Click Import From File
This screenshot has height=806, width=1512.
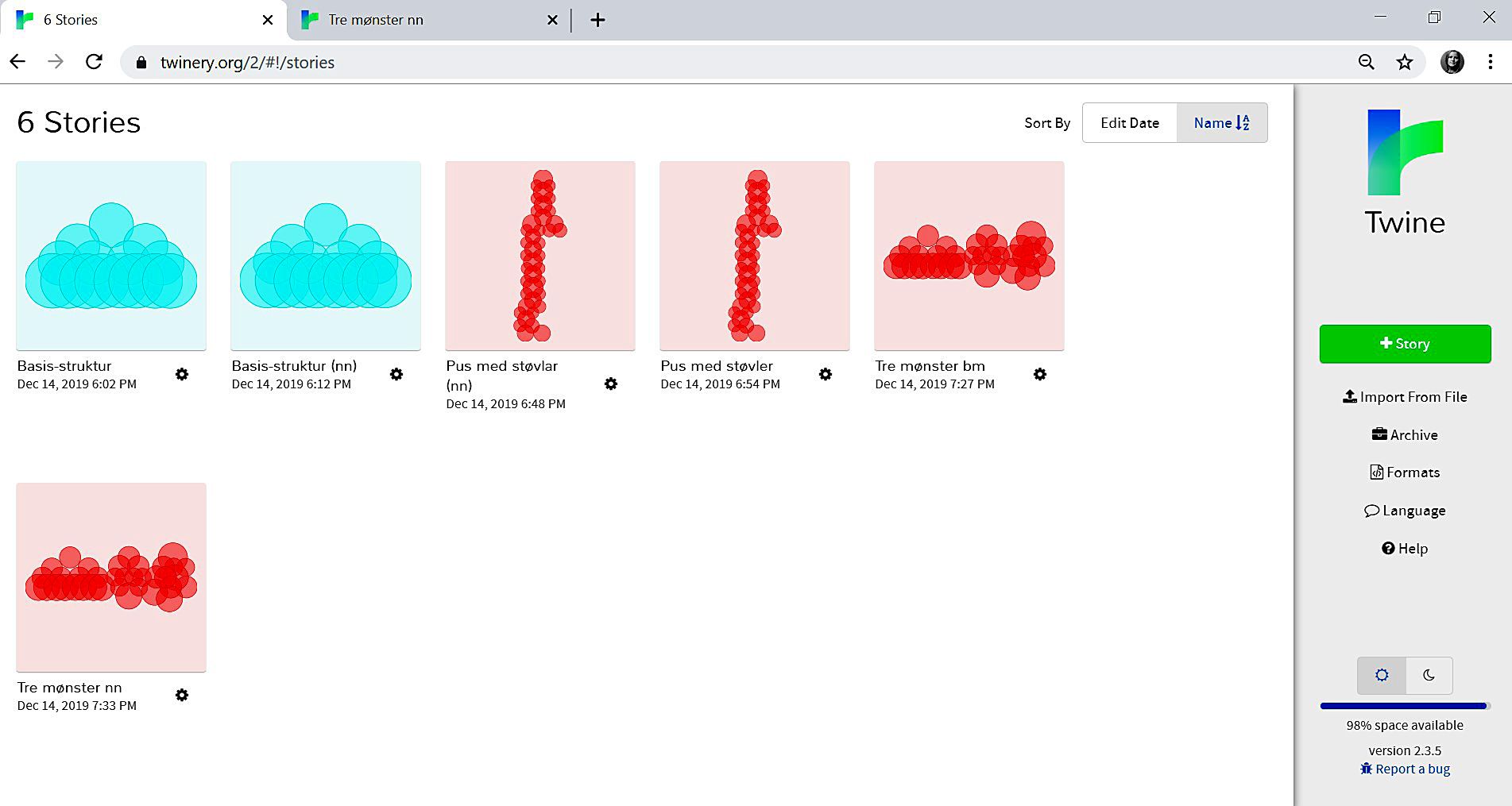[1405, 397]
